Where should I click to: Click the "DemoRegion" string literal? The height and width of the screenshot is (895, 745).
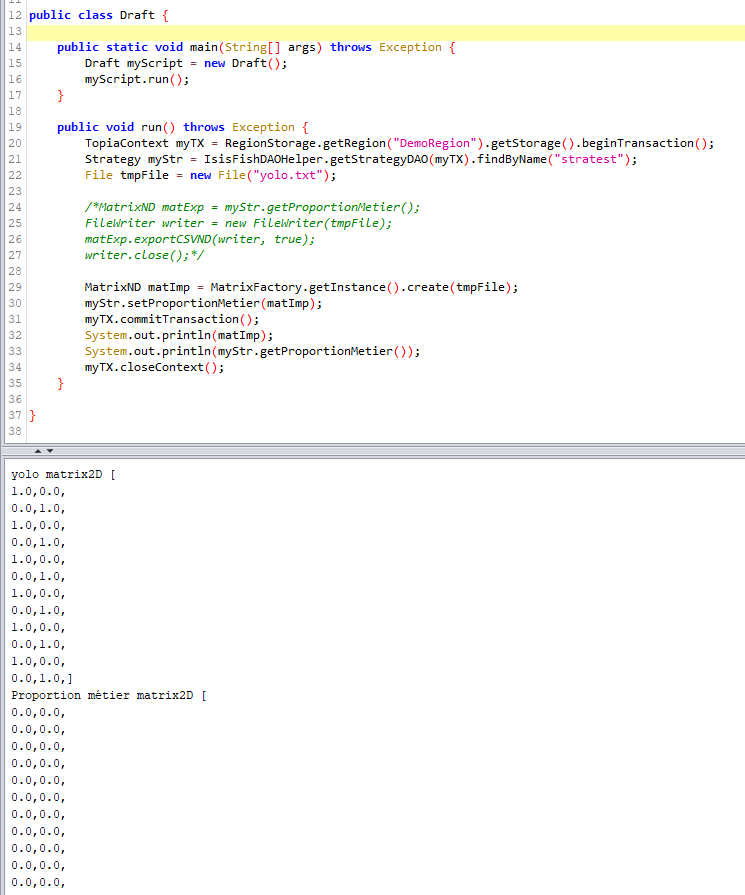pyautogui.click(x=434, y=143)
